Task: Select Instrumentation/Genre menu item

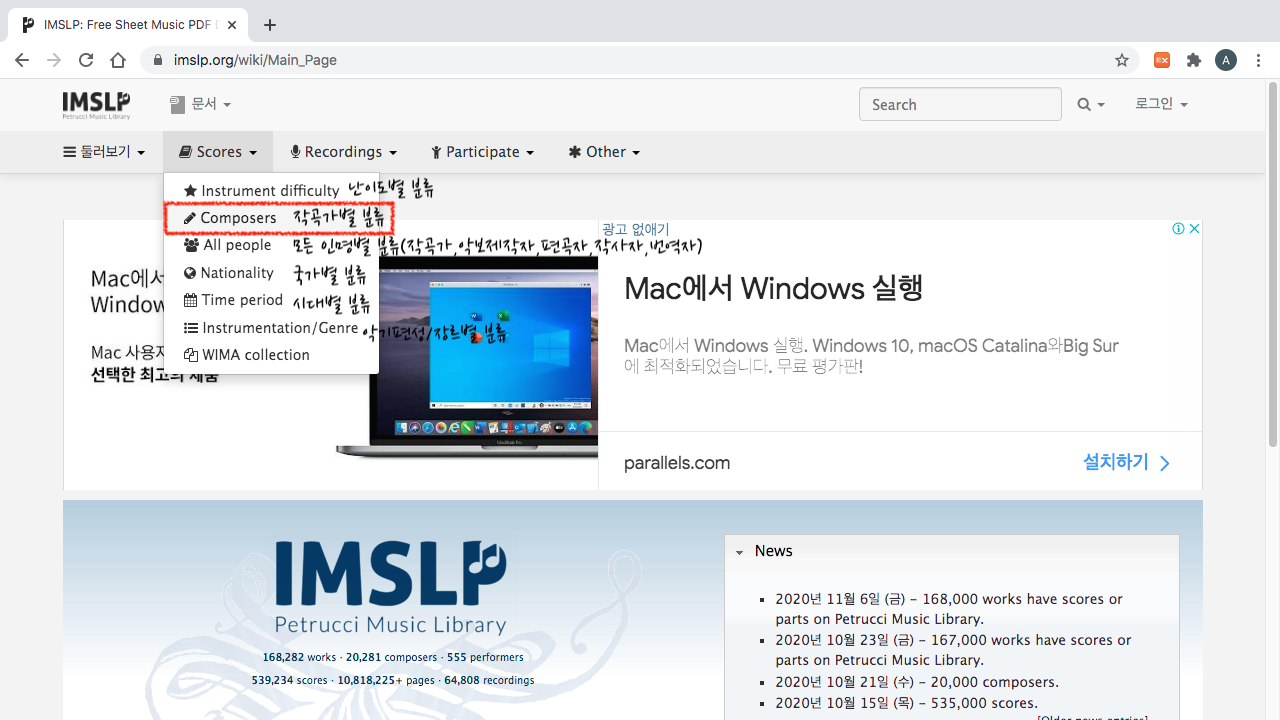Action: pos(271,328)
